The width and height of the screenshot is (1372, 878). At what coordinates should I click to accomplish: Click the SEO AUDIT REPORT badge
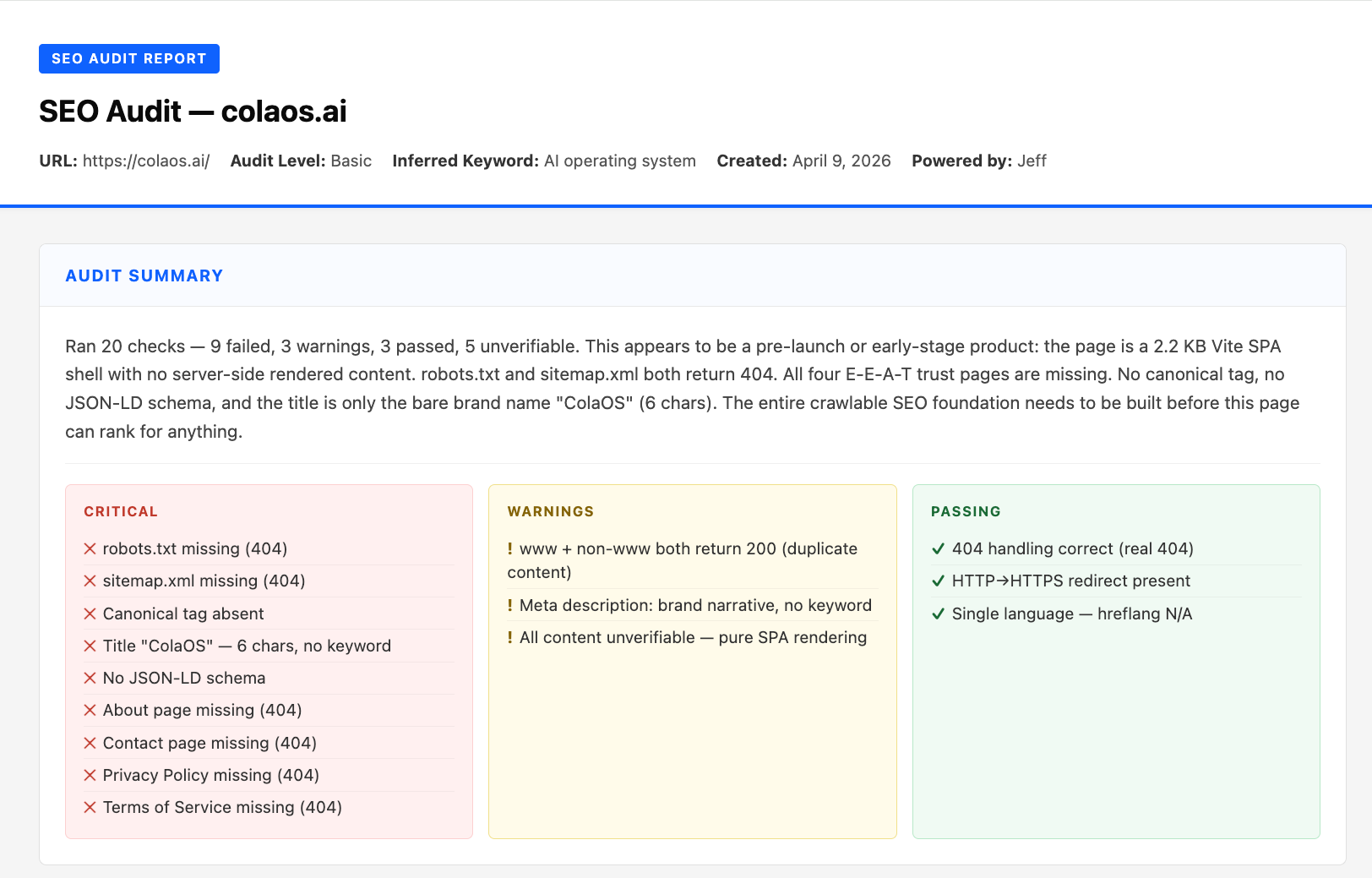128,58
